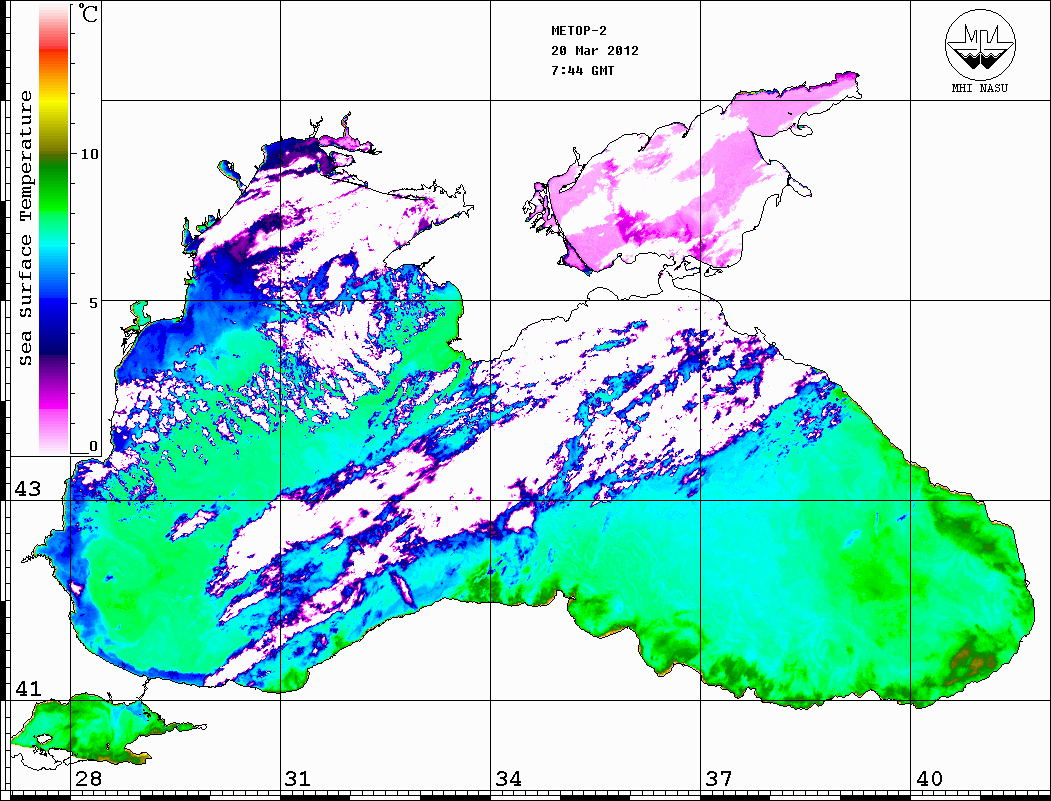Click the temperature color scale bar
This screenshot has width=1051, height=801.
tap(54, 229)
